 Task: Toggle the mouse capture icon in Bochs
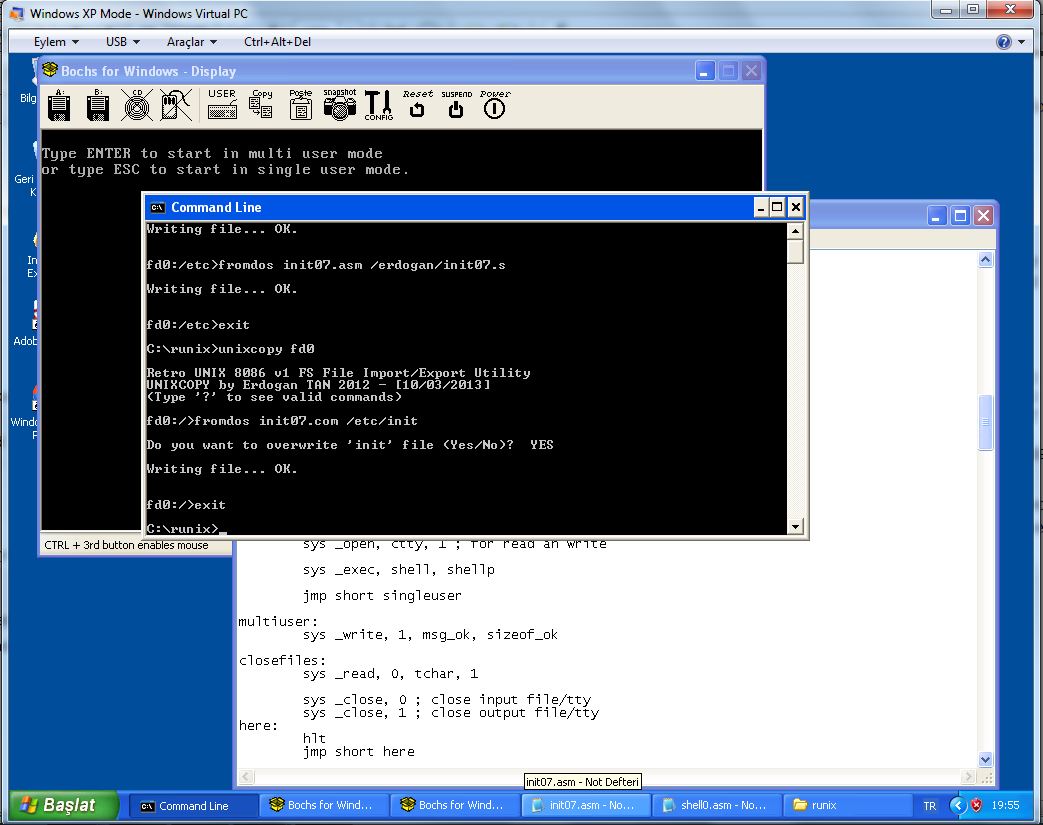pyautogui.click(x=176, y=105)
